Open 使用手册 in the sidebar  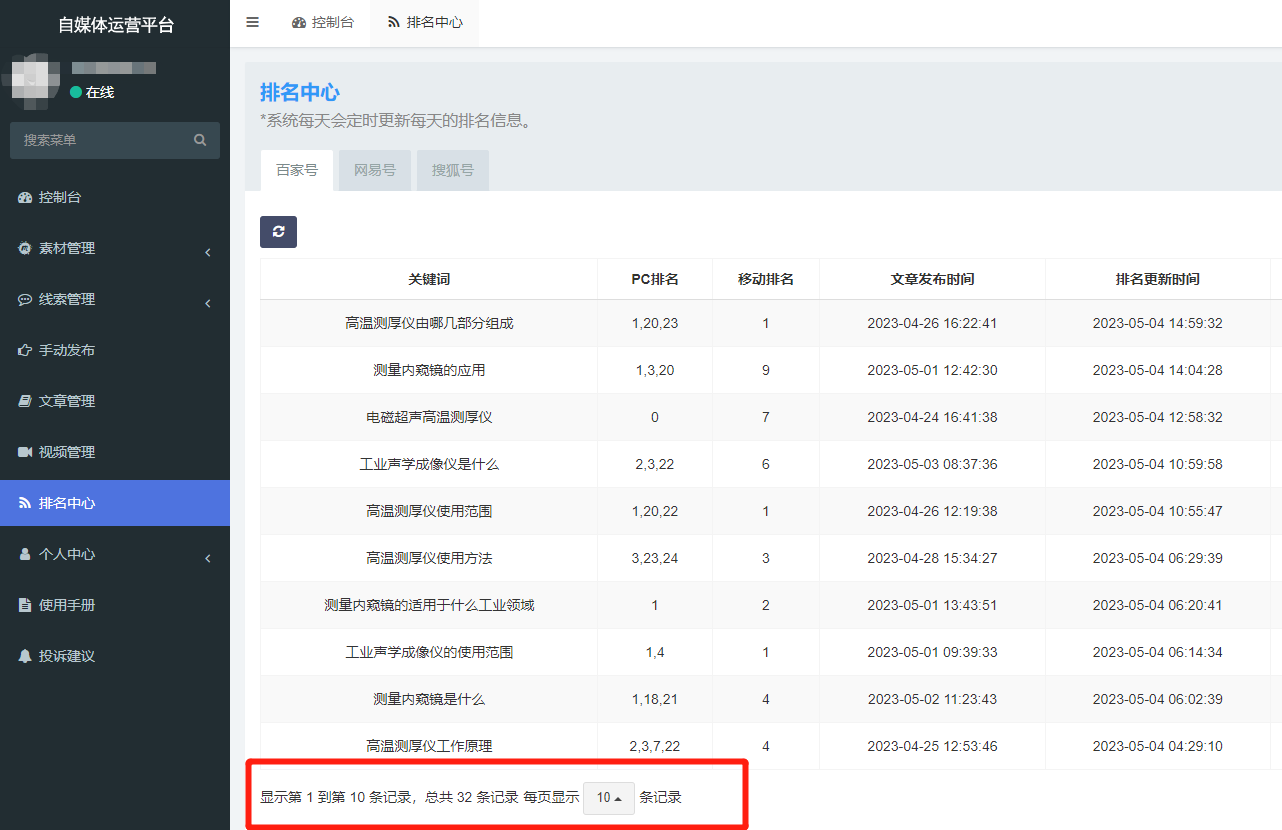tap(66, 605)
